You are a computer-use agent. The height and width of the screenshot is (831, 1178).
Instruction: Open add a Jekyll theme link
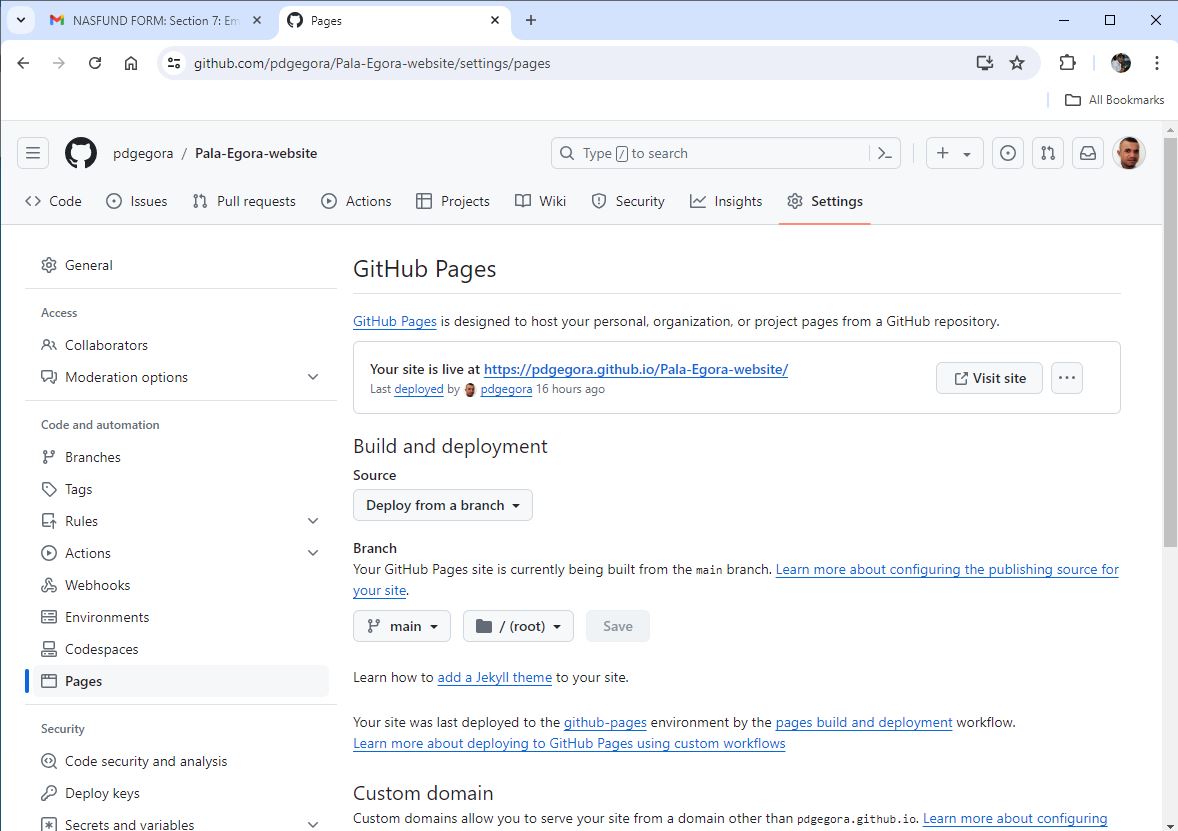point(494,677)
